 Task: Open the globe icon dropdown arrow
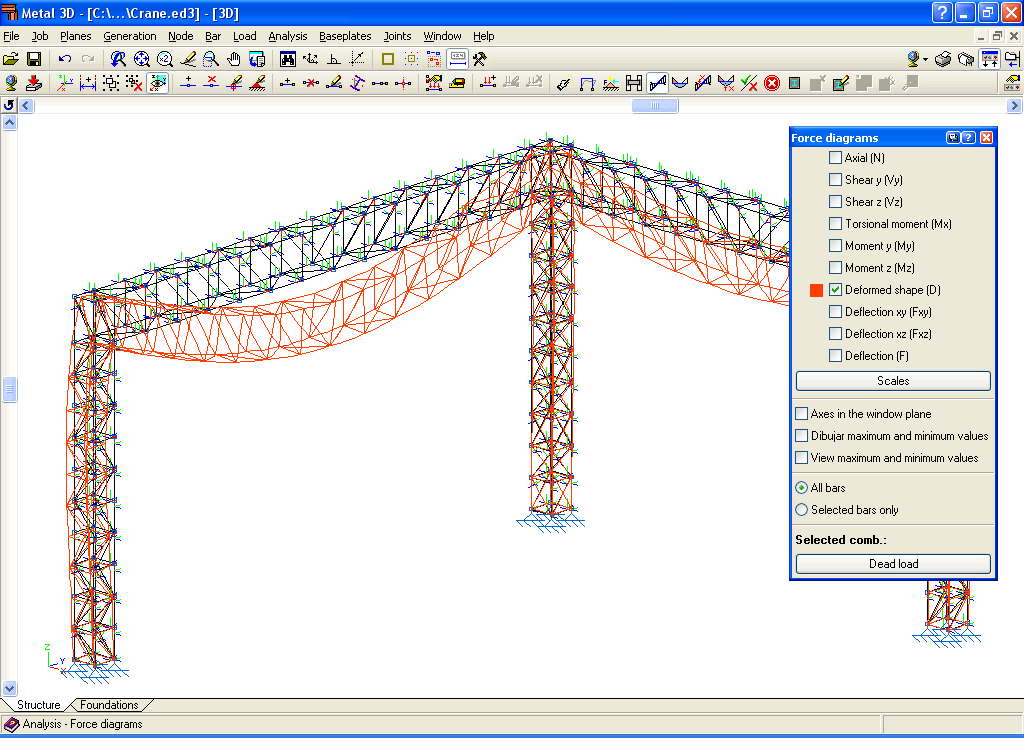(926, 59)
